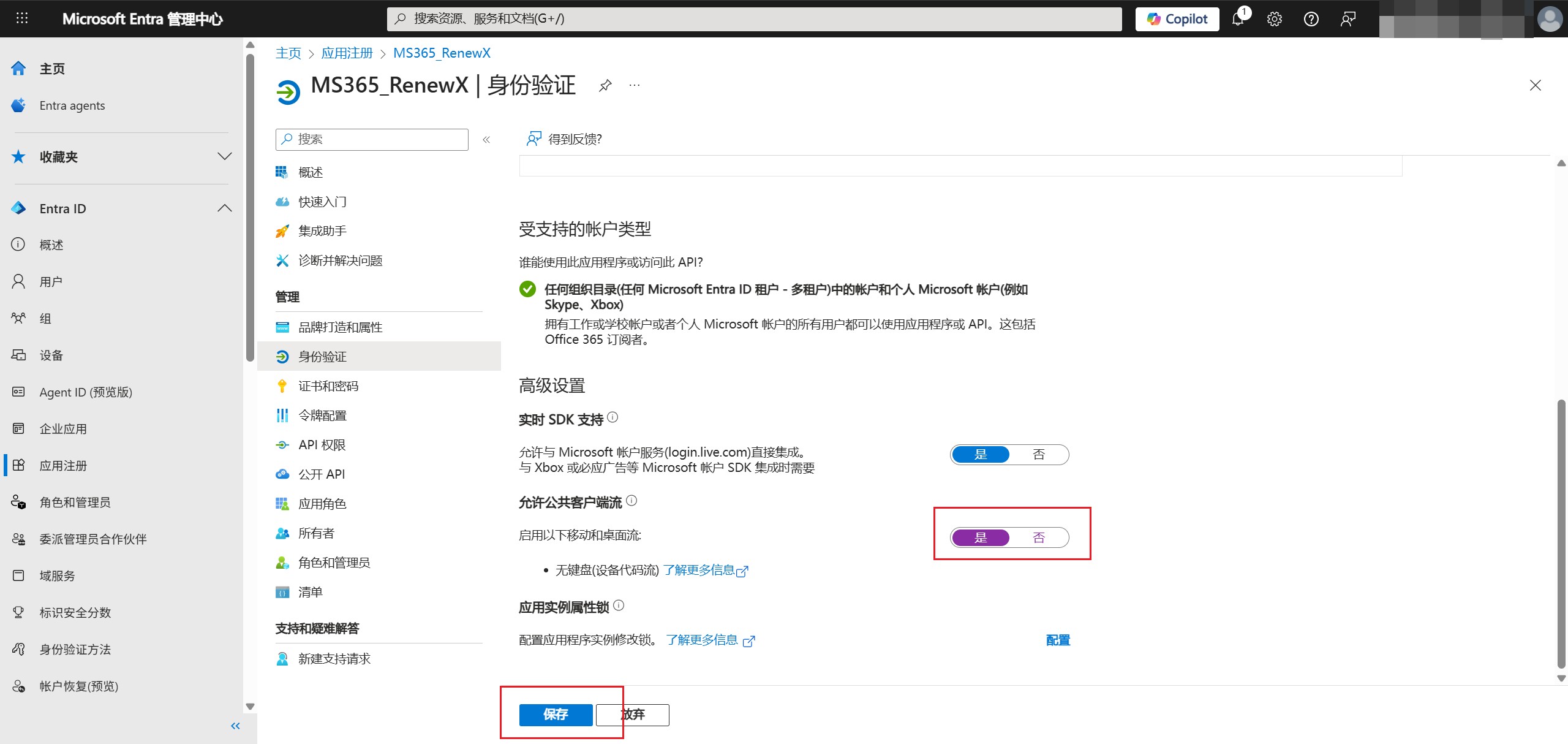Image resolution: width=1568 pixels, height=744 pixels.
Task: Click the info icon beside 允许公共客户端流
Action: point(631,500)
